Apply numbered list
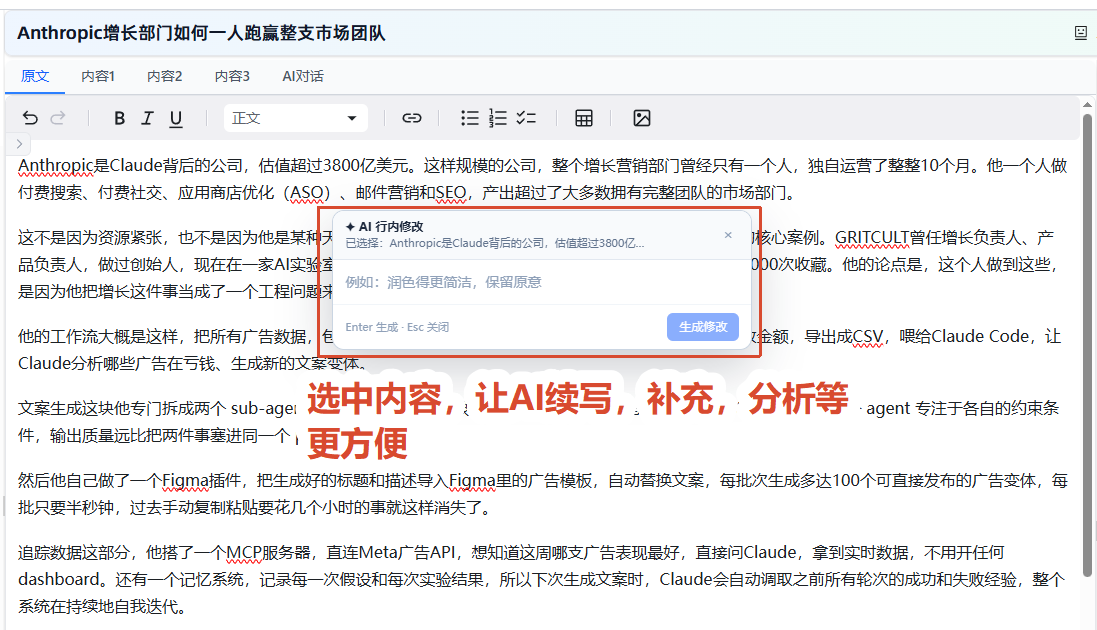1097x630 pixels. pos(498,118)
